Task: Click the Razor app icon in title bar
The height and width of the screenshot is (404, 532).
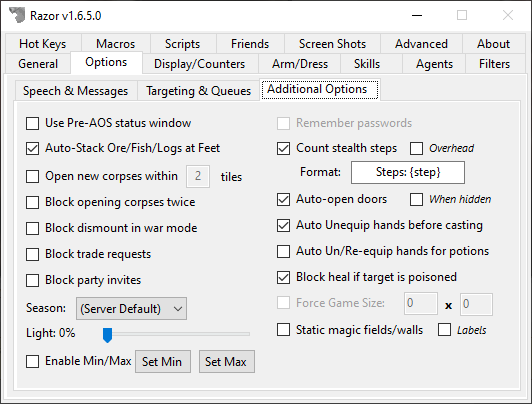Action: [x=17, y=15]
